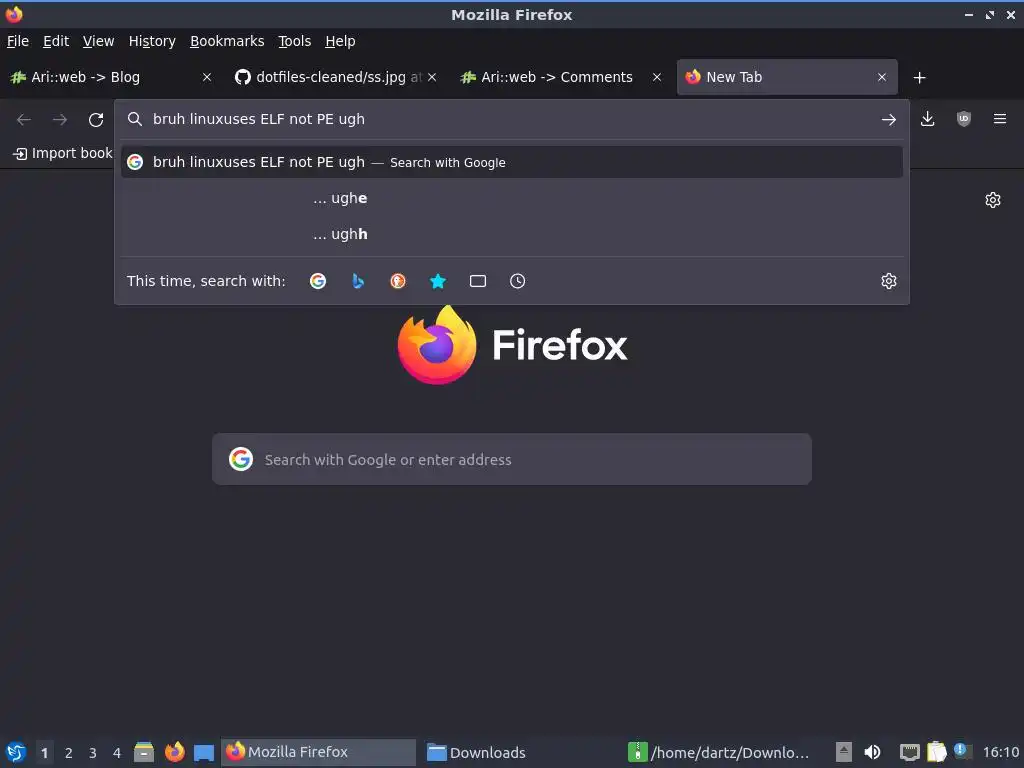Open the volume control tray icon
The height and width of the screenshot is (768, 1024).
pos(872,752)
